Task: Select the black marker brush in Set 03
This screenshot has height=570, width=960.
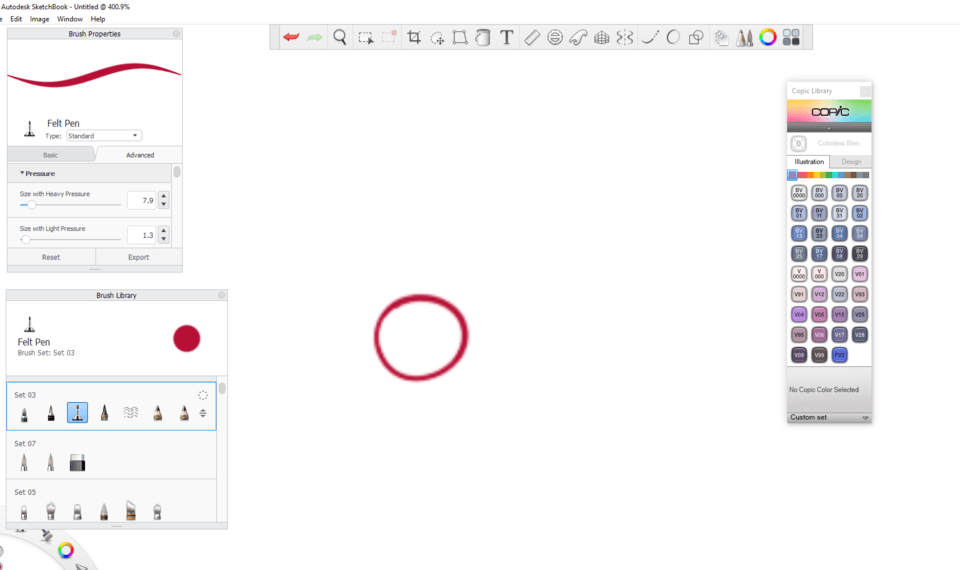Action: coord(51,413)
